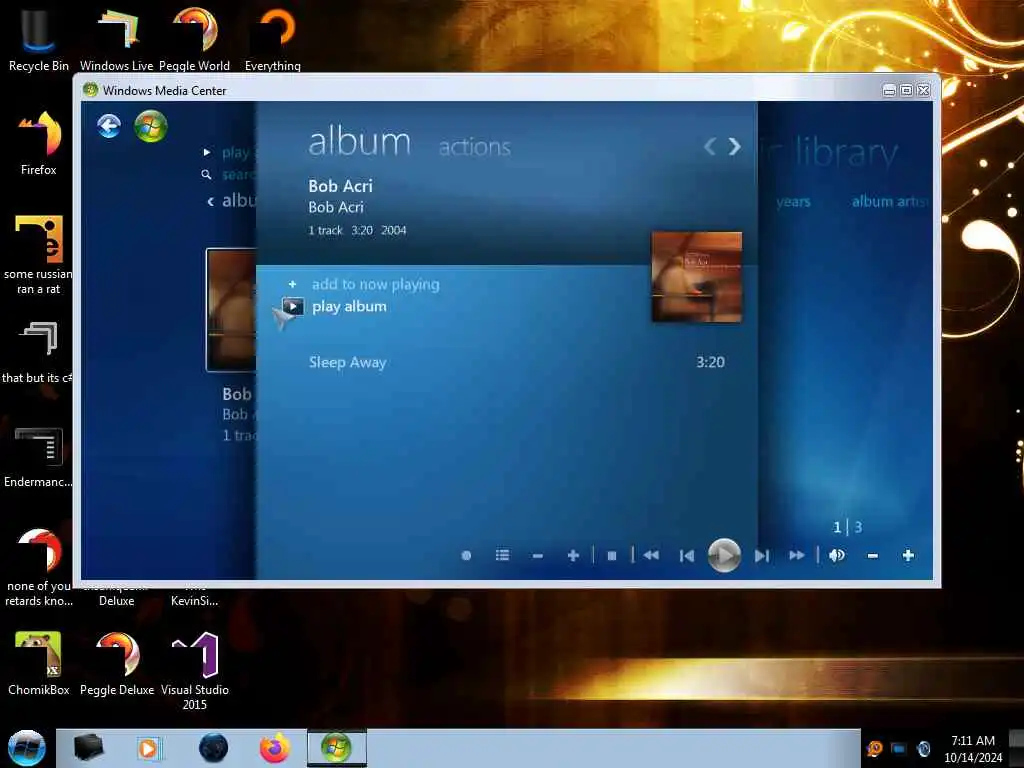Raise volume with the plus button
Image resolution: width=1024 pixels, height=768 pixels.
coord(908,555)
